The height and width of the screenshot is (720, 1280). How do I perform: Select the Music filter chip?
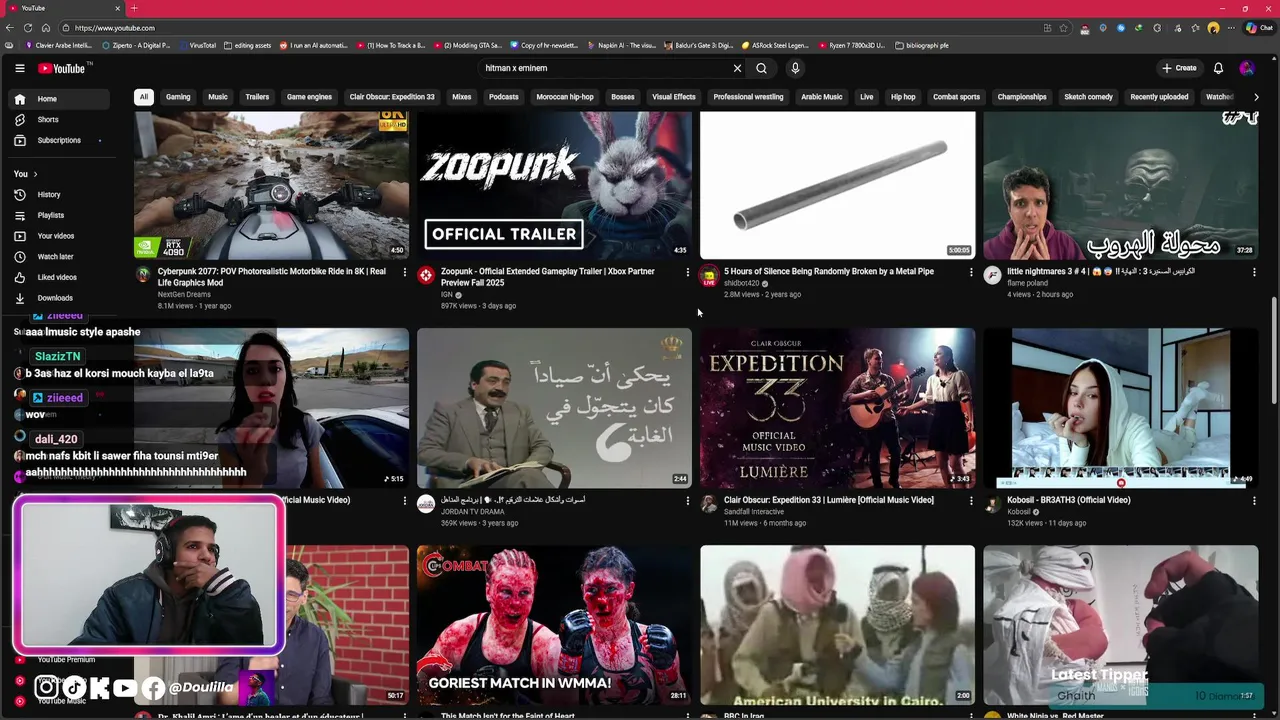click(218, 97)
